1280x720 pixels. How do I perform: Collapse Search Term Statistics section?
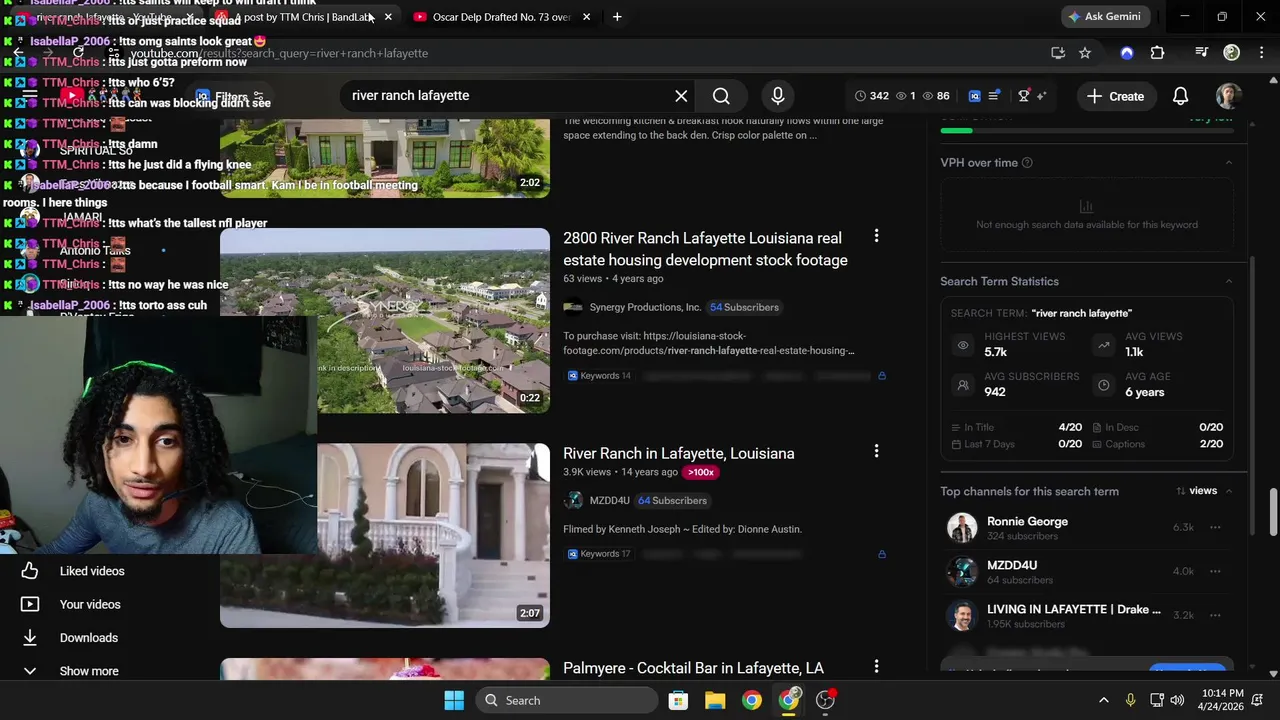tap(1229, 282)
